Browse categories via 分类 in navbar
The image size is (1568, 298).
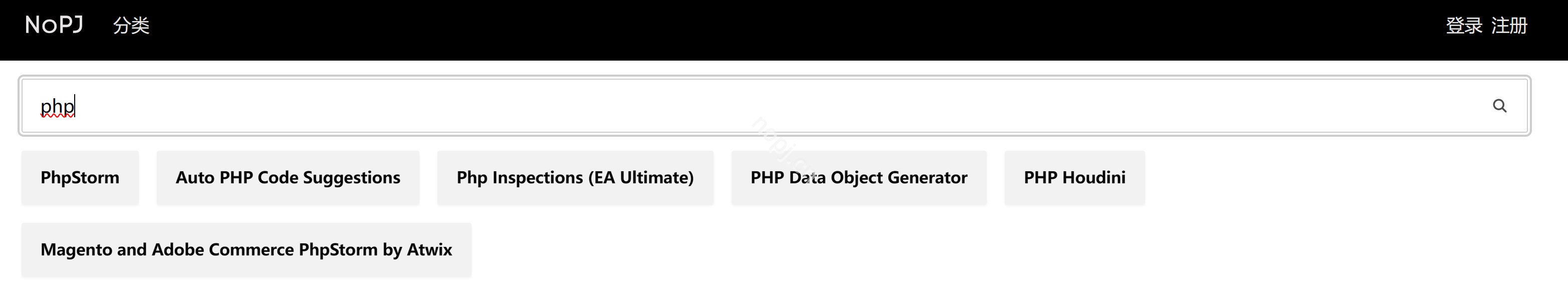131,26
